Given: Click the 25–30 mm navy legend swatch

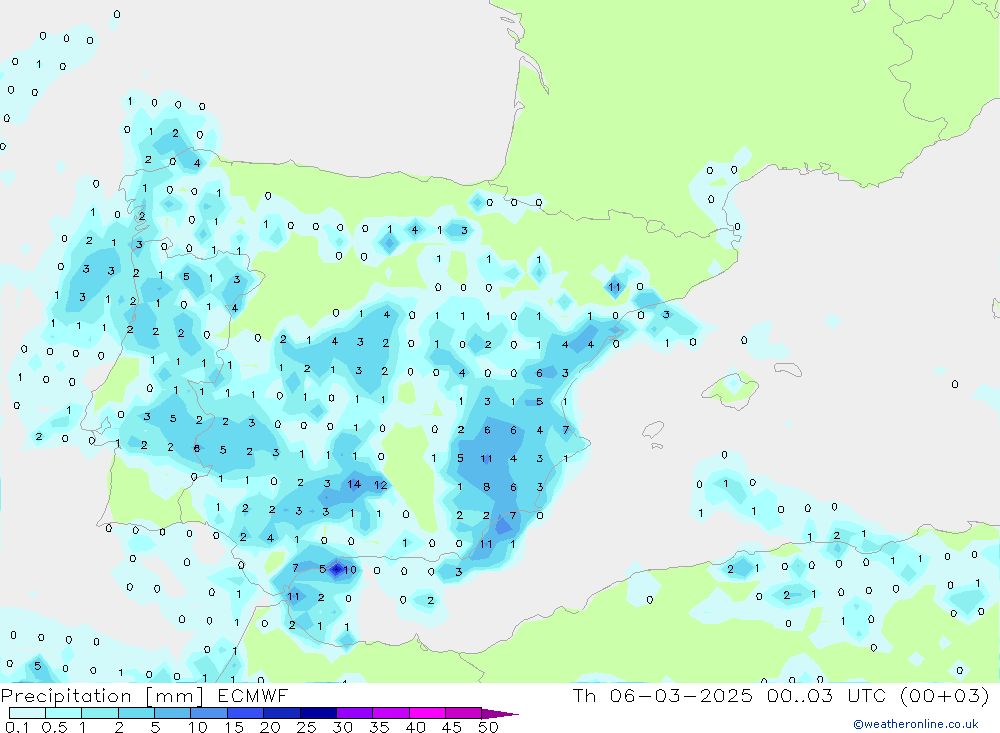Looking at the screenshot, I should pyautogui.click(x=318, y=713).
